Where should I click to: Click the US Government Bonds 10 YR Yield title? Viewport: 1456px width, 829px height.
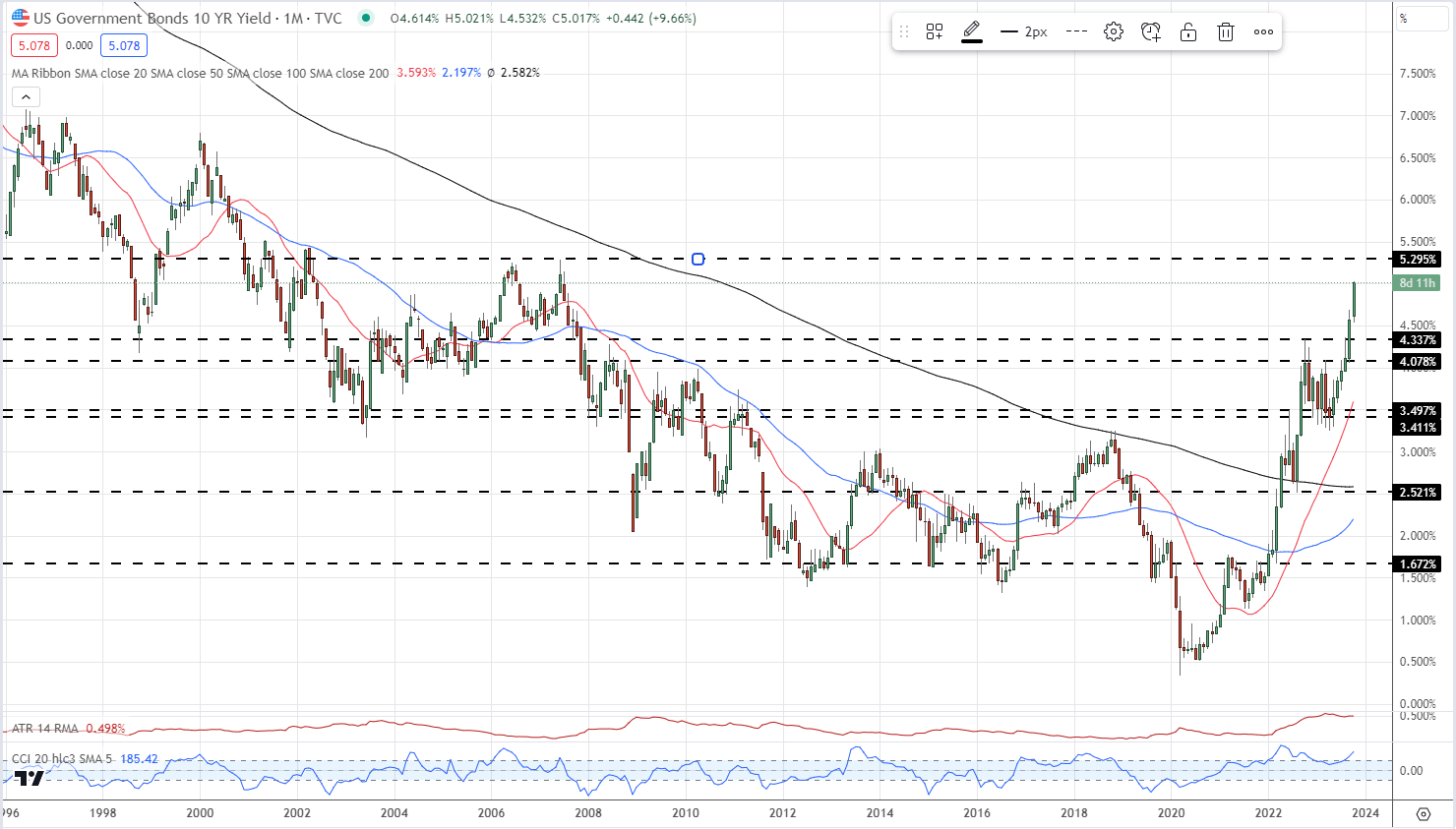coord(152,19)
